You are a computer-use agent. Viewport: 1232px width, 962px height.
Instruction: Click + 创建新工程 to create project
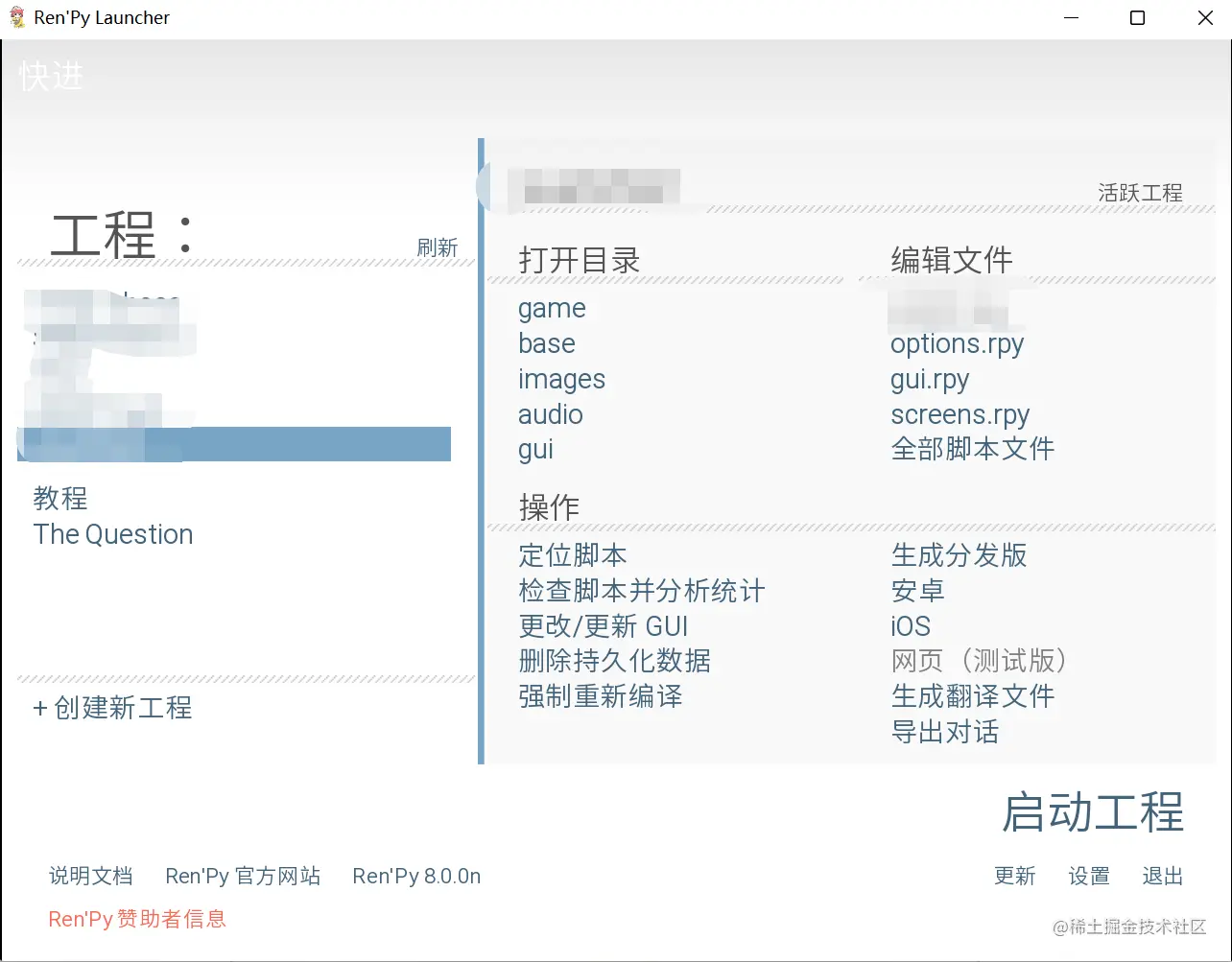112,708
